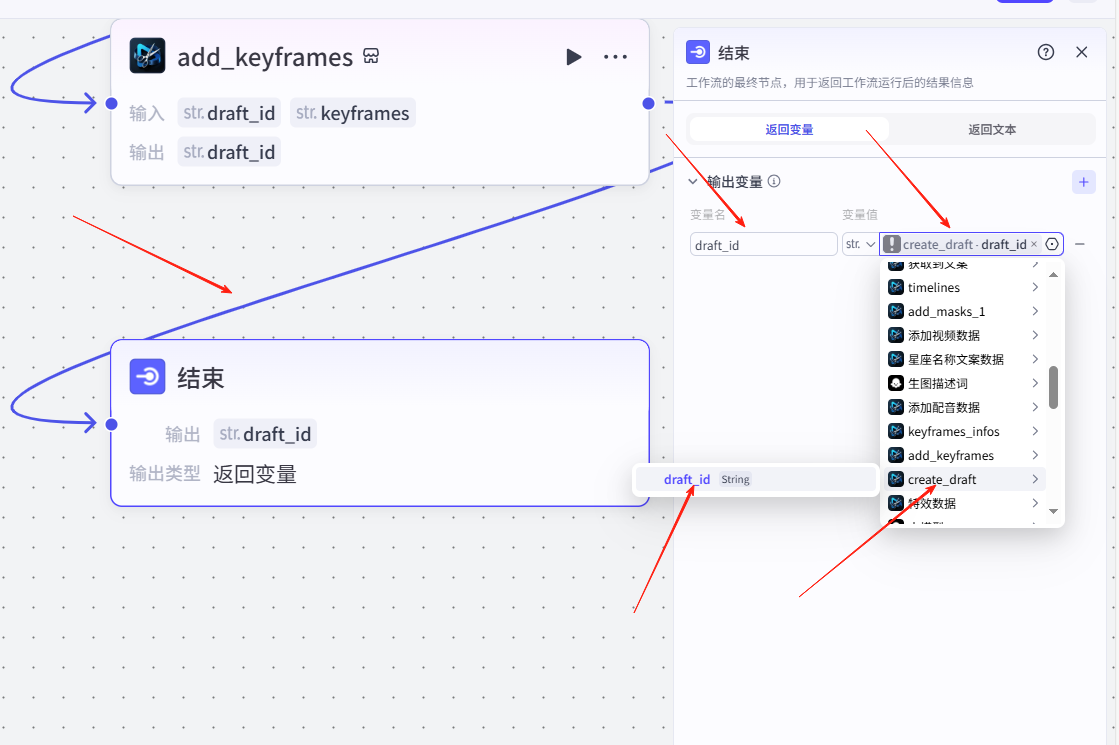Click the draft_id variable name input field
The width and height of the screenshot is (1119, 745).
tap(763, 245)
